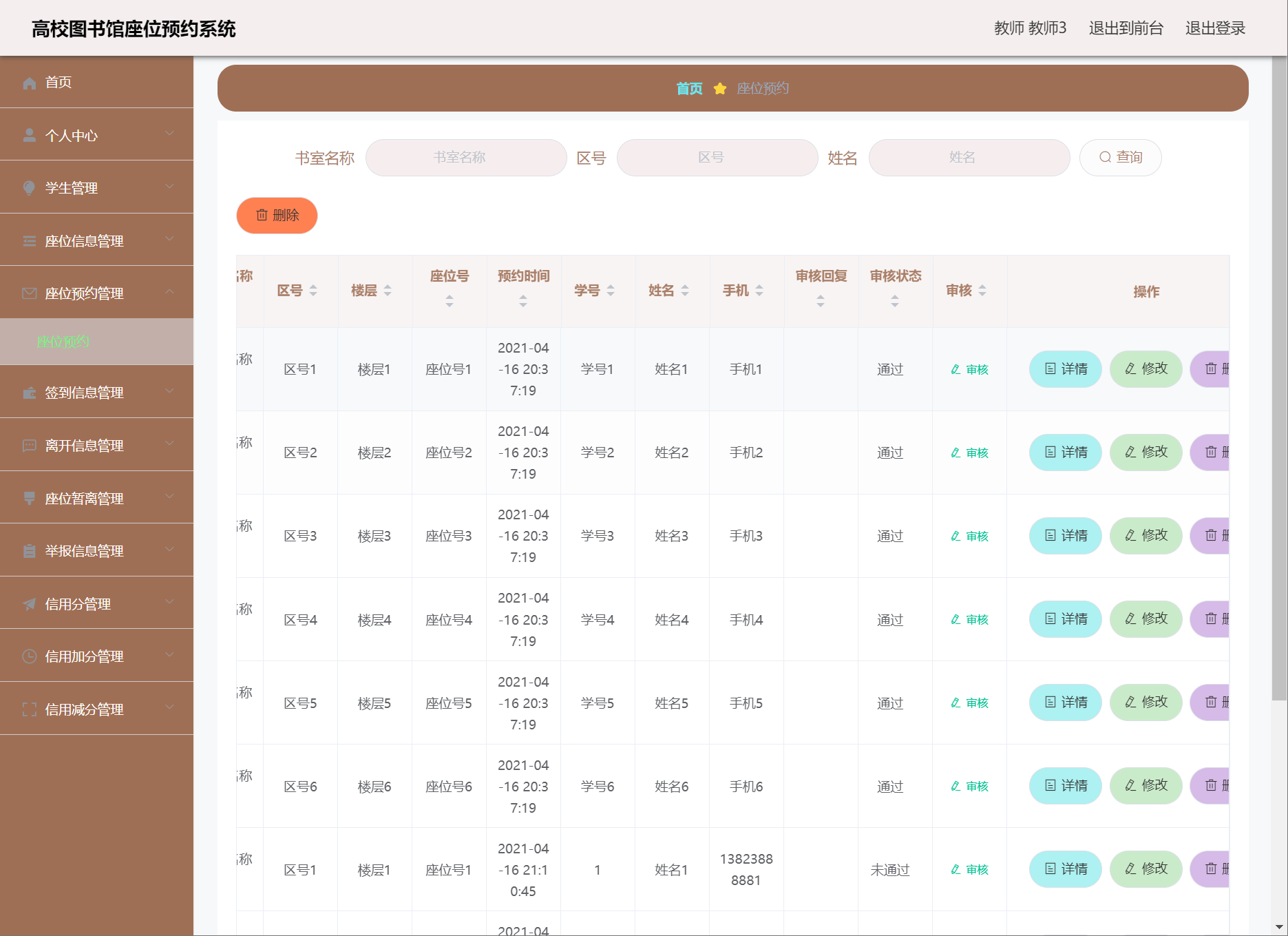Image resolution: width=1288 pixels, height=936 pixels.
Task: Click the bulb icon beside 学生管理
Action: [x=29, y=188]
